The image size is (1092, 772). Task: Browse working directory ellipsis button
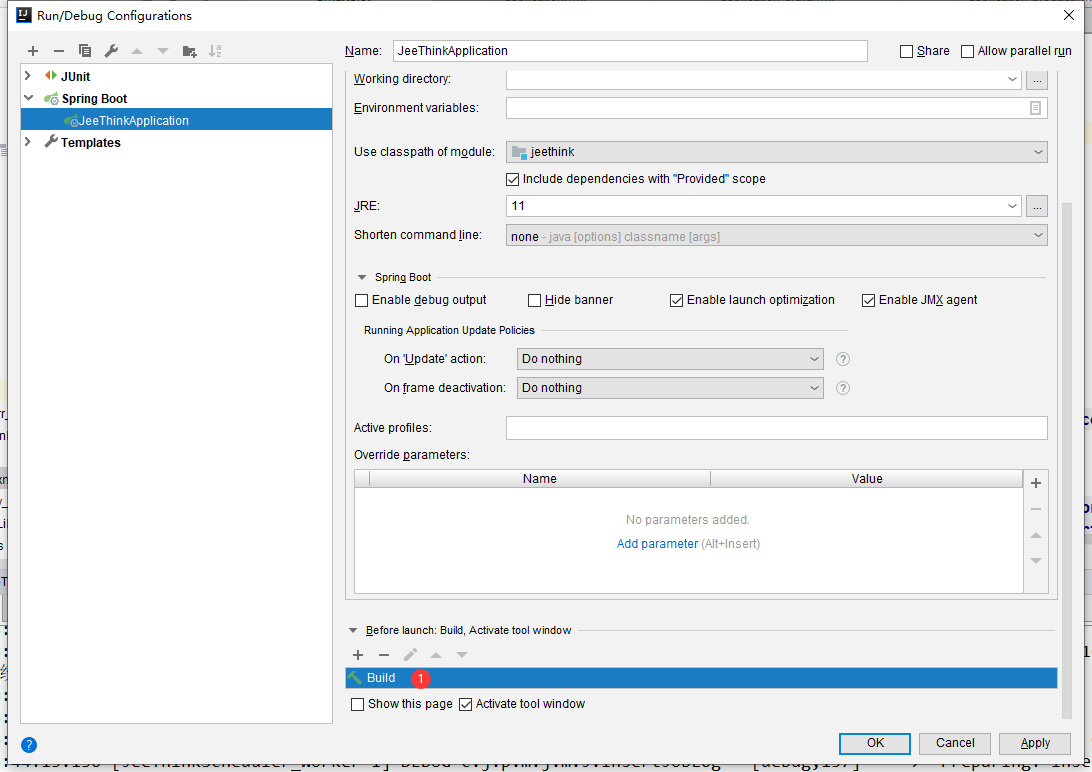(x=1036, y=79)
